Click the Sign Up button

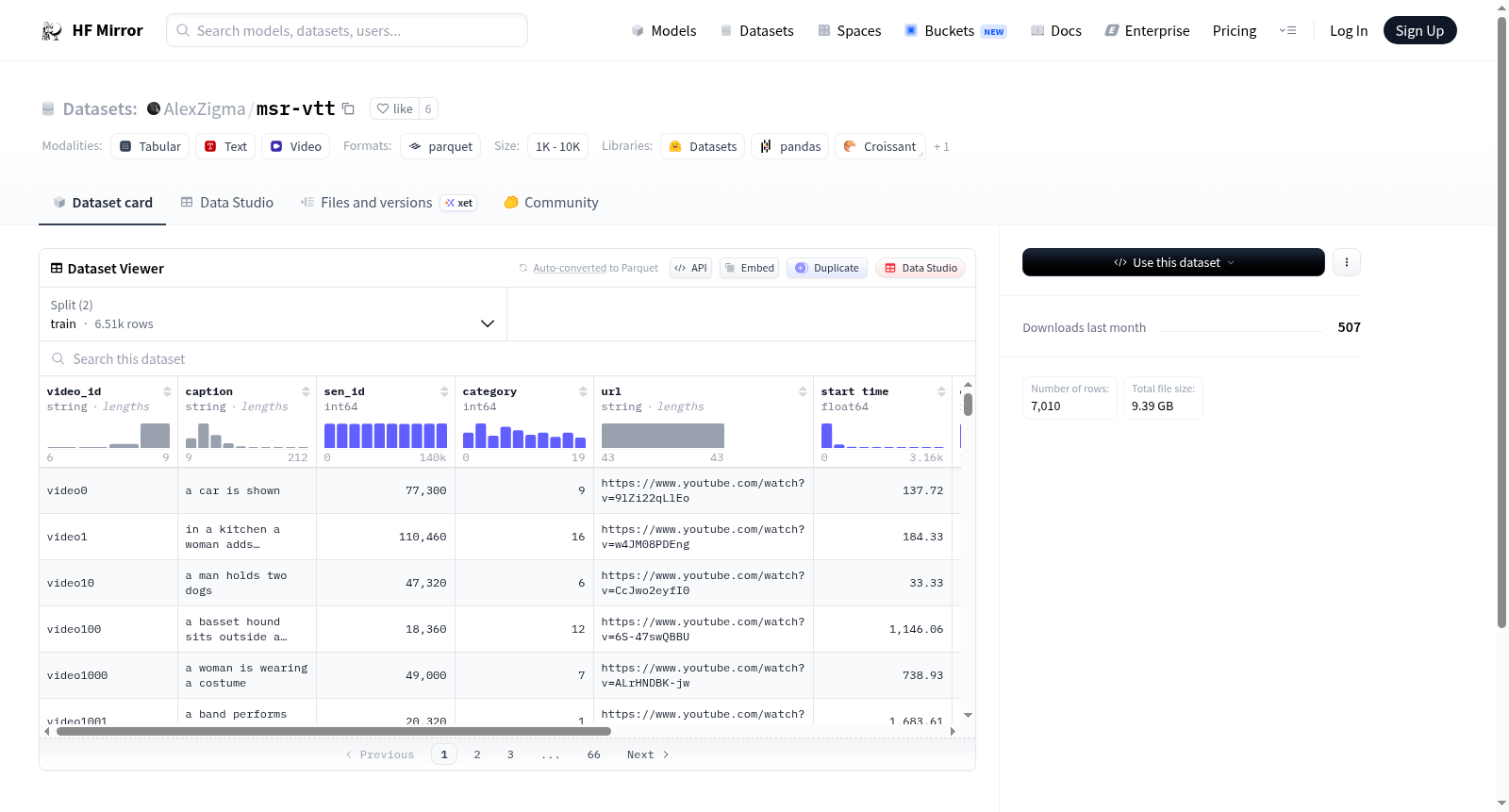[1419, 31]
